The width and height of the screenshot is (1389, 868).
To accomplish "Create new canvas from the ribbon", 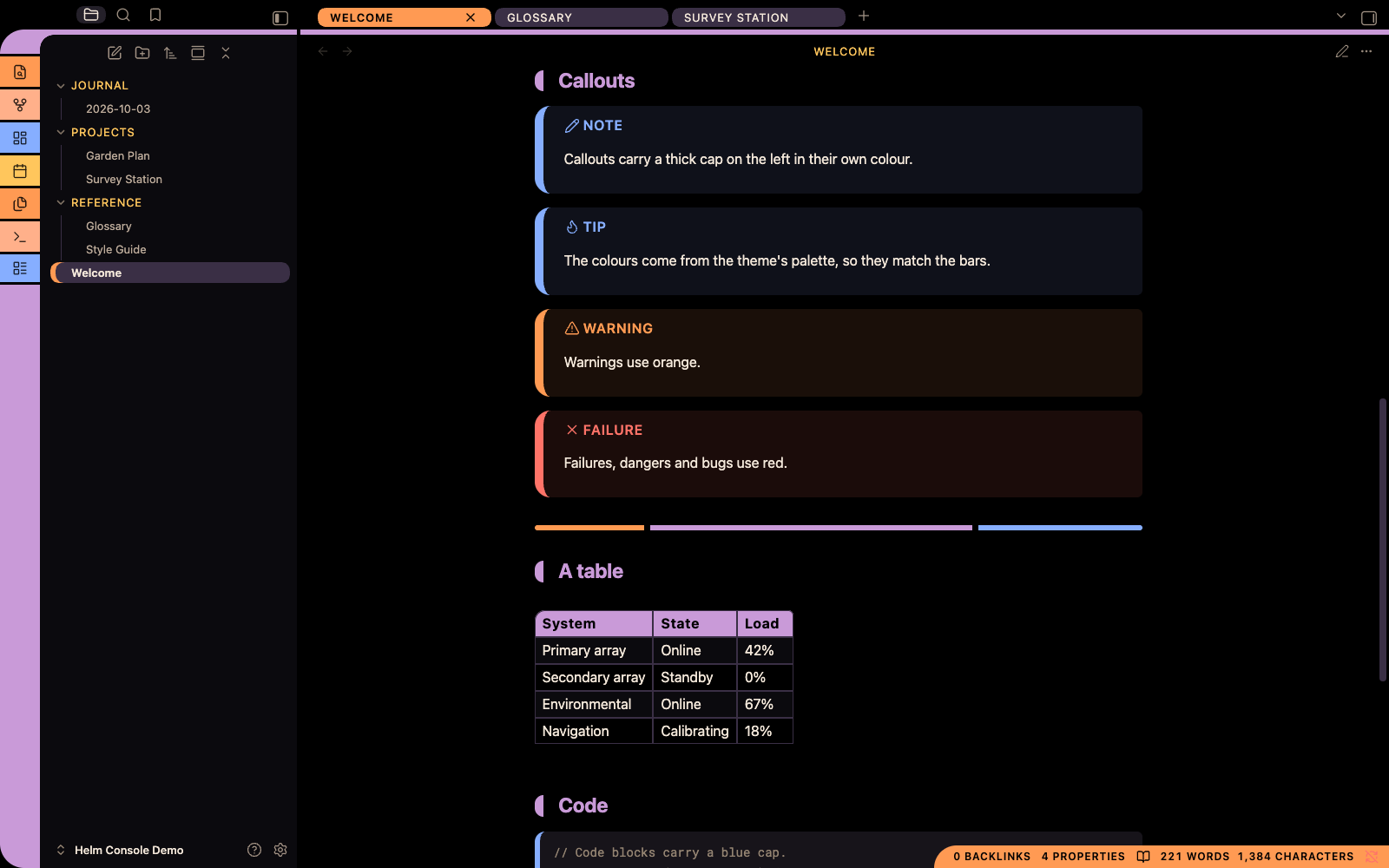I will pos(20,138).
